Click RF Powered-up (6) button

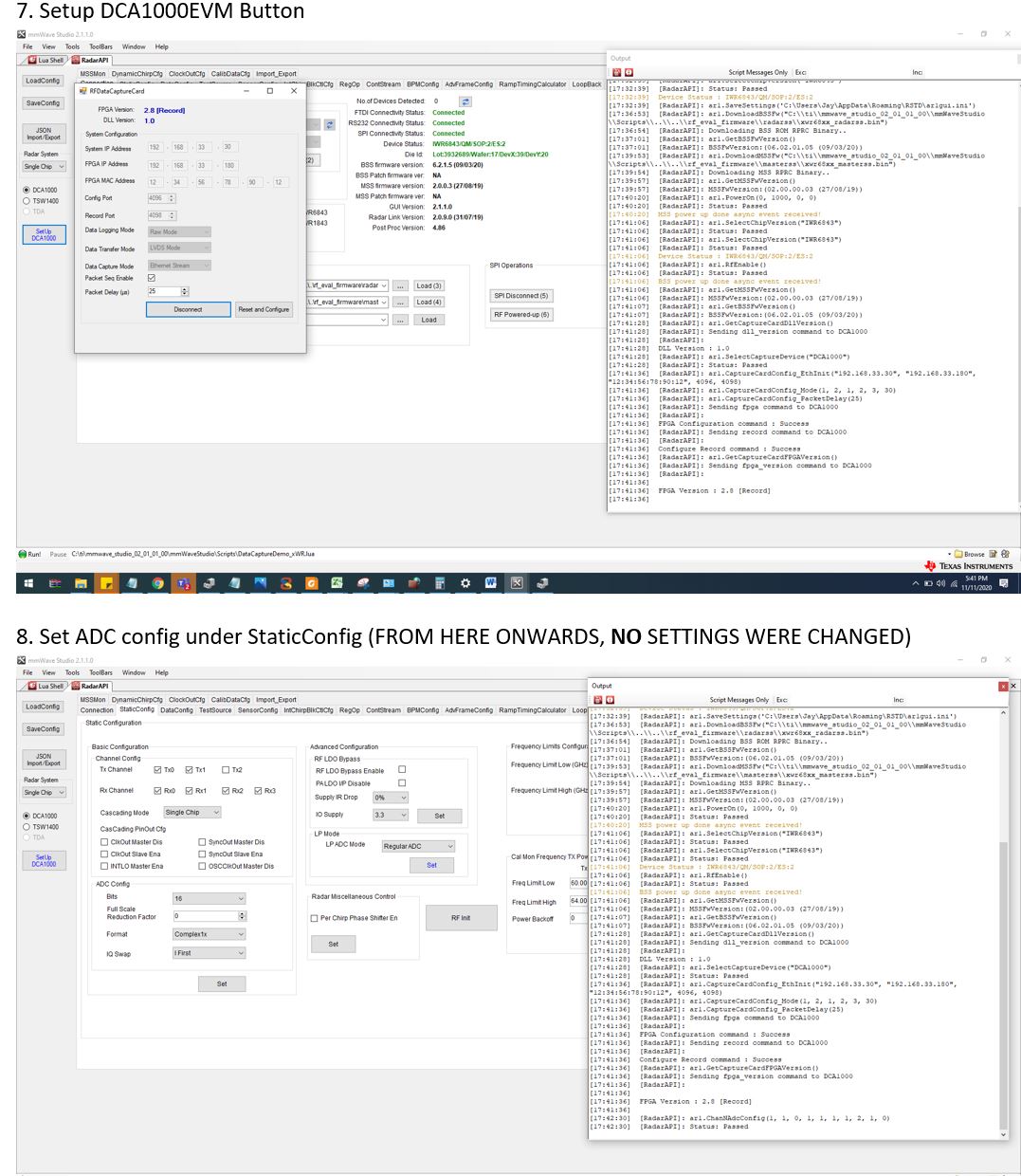(521, 315)
